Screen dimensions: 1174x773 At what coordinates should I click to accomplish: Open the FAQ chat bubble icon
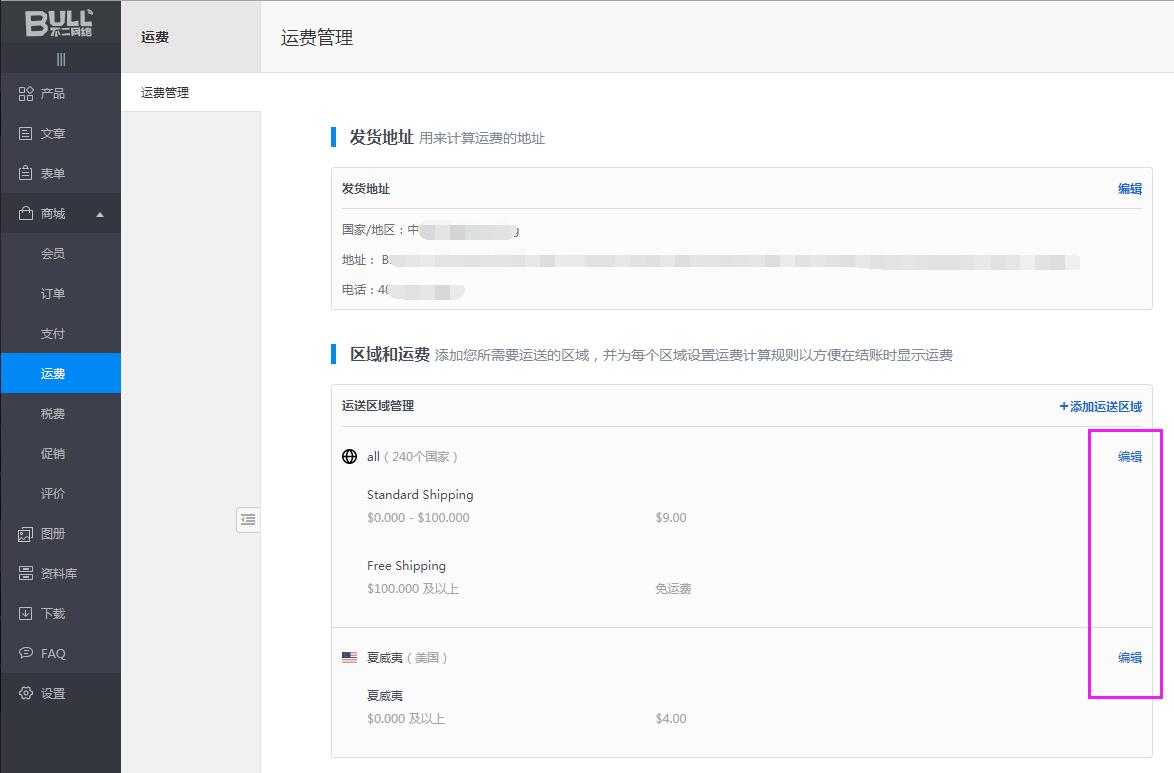pos(26,653)
